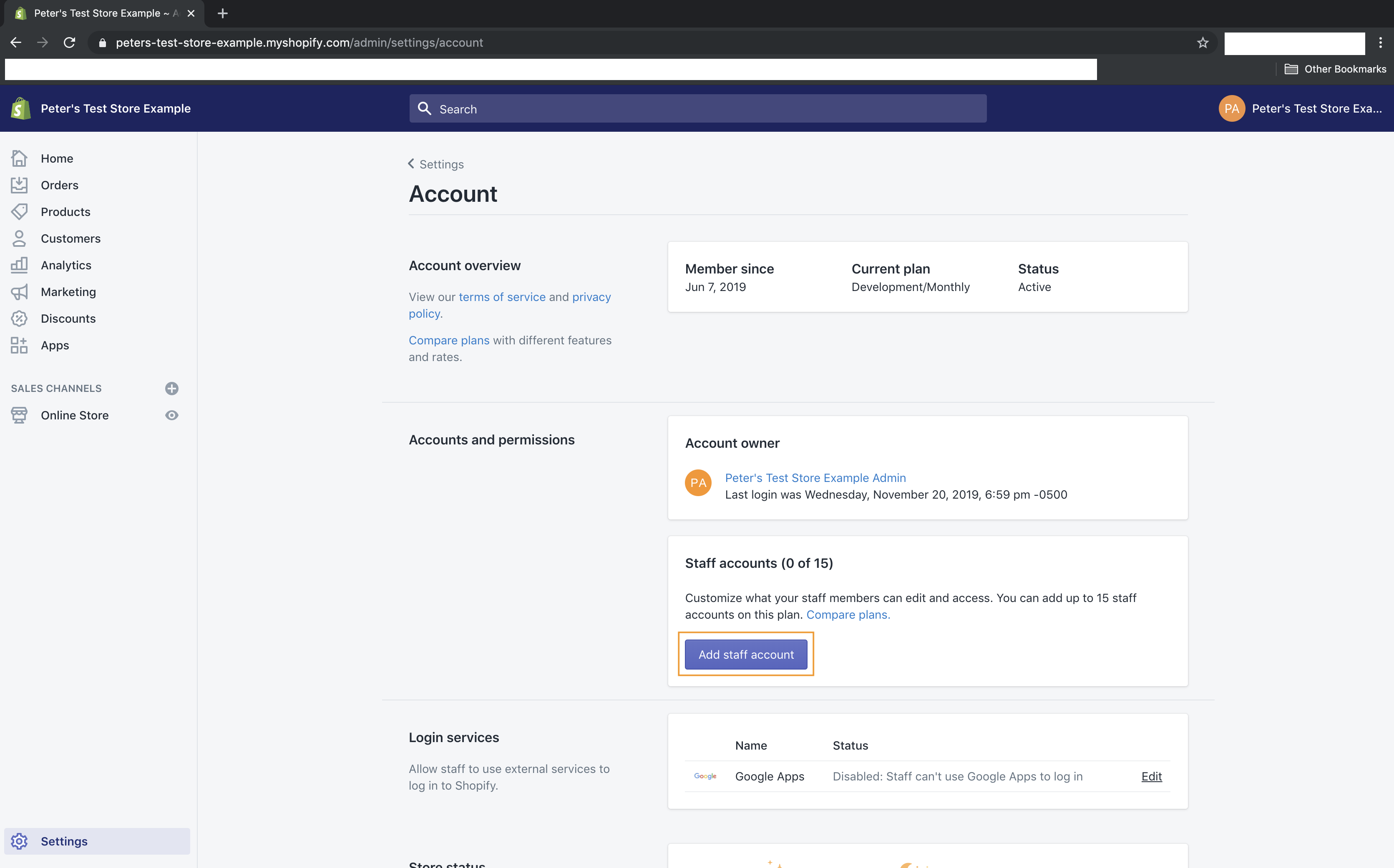Click the 'Google Apps' name cell
This screenshot has width=1394, height=868.
[x=770, y=776]
